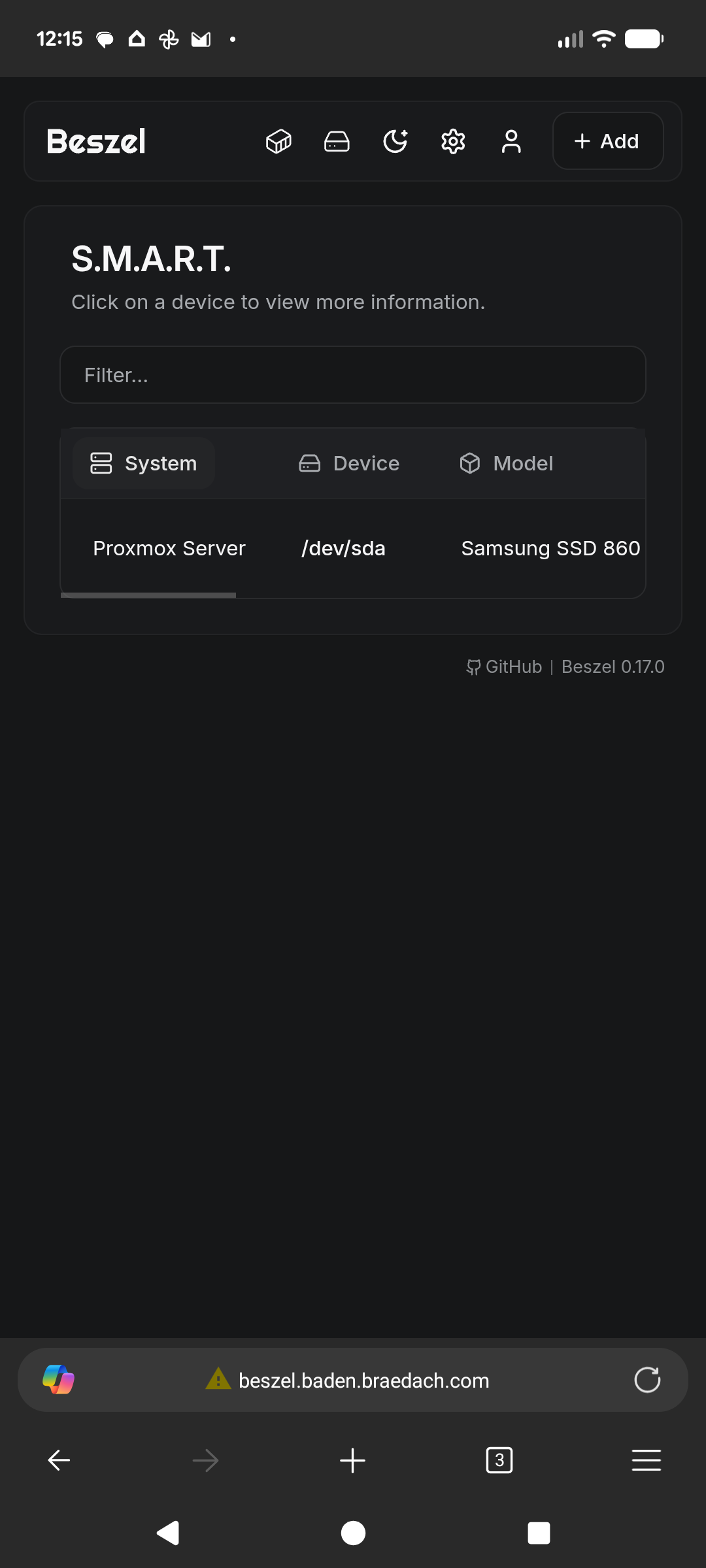Open the browser tabs switcher showing 3
706x1568 pixels.
pos(499,1460)
